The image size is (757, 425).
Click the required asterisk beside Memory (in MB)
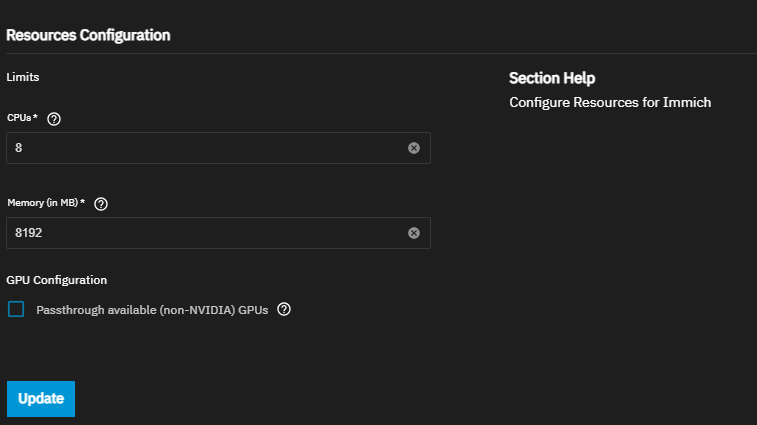tap(82, 202)
